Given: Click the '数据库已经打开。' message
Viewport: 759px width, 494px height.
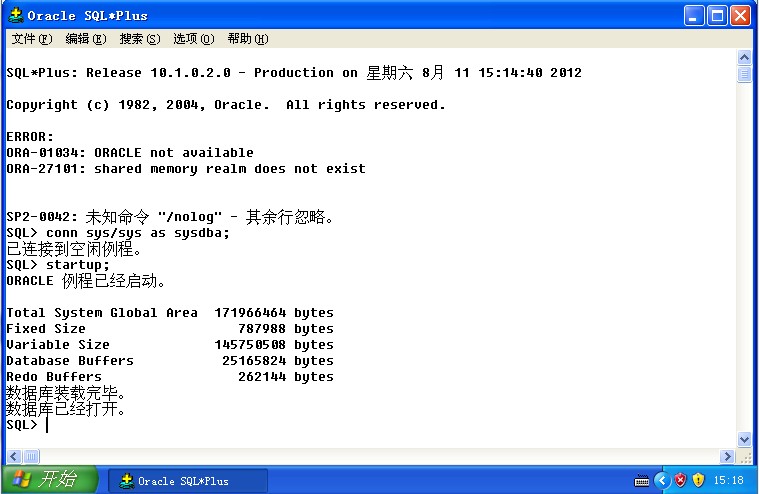Looking at the screenshot, I should click(x=66, y=409).
